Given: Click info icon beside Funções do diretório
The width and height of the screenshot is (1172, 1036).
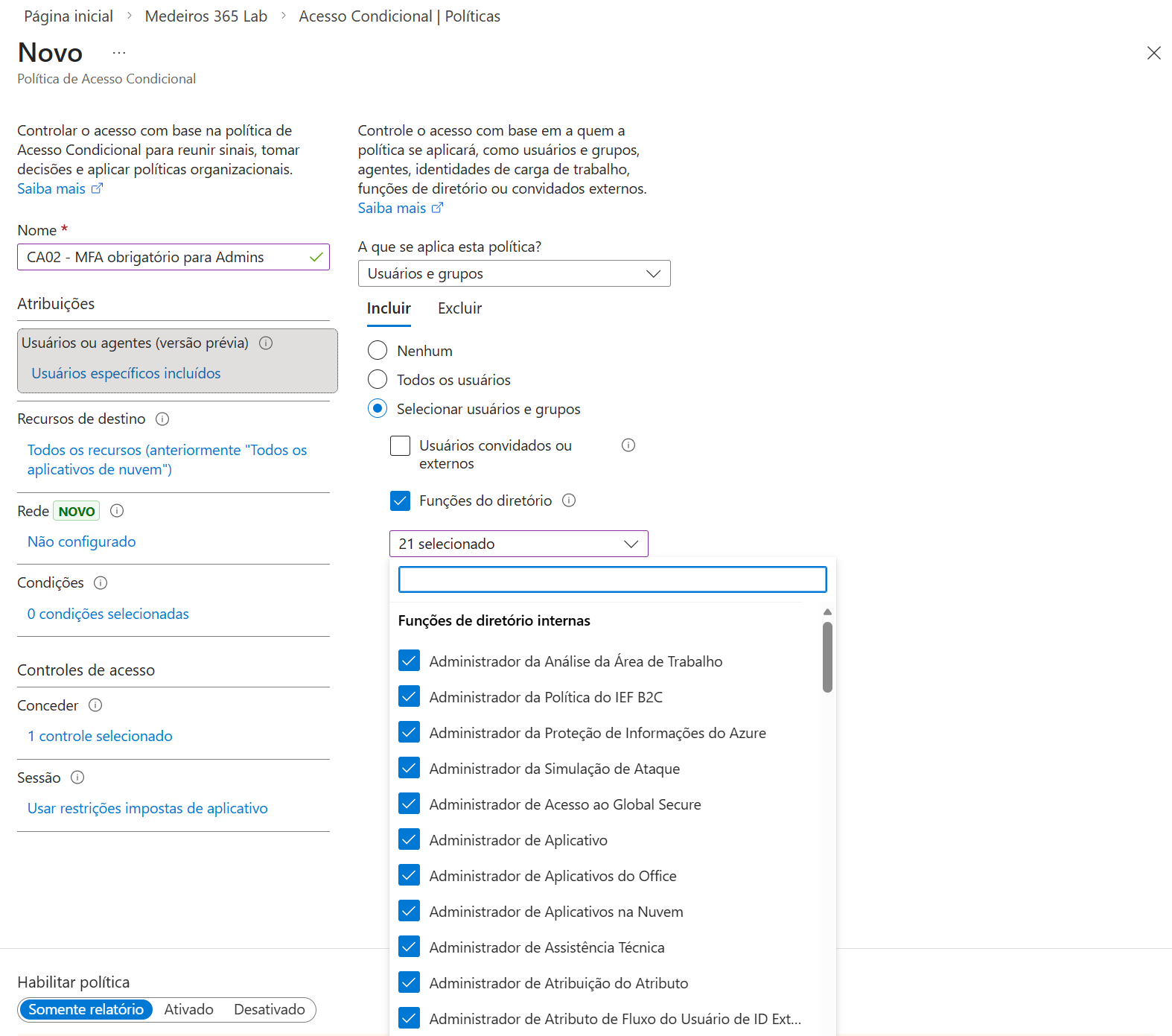Looking at the screenshot, I should click(x=569, y=500).
